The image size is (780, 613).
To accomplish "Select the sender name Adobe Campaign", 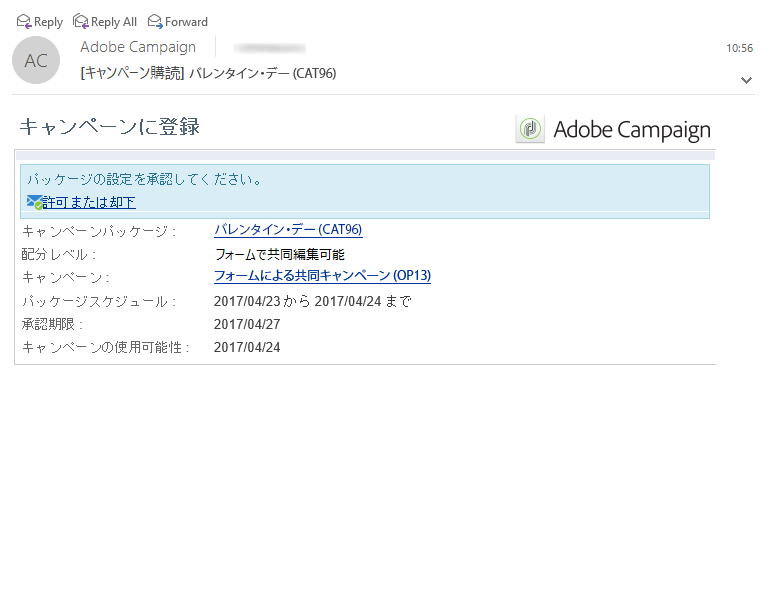I will [138, 47].
